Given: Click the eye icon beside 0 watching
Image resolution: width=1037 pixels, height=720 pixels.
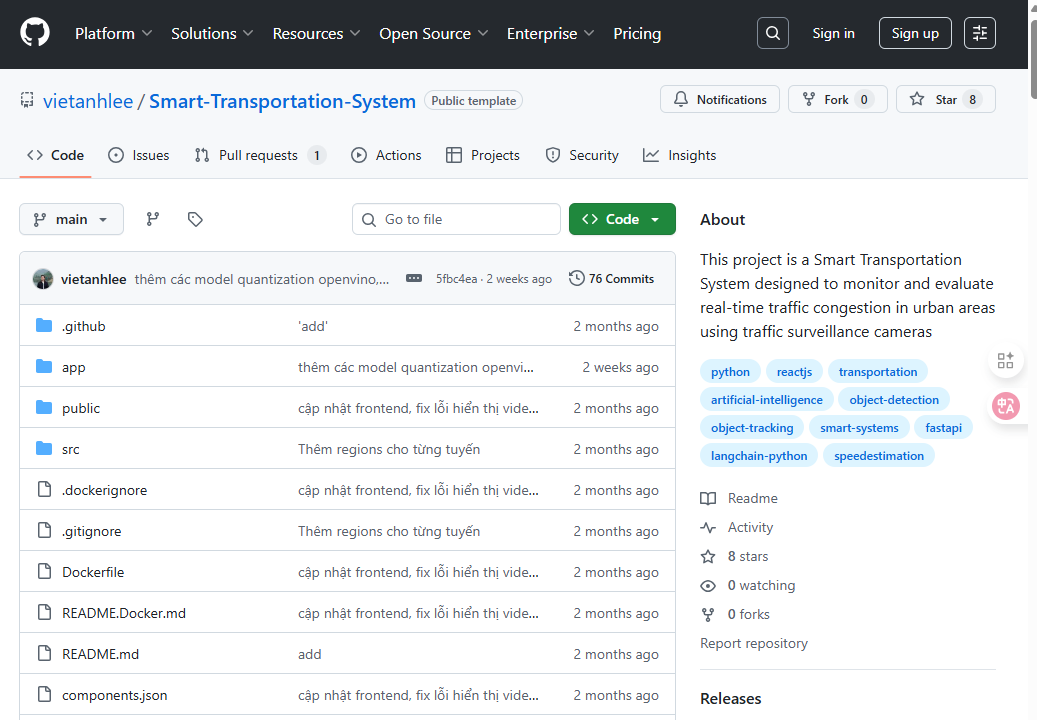Looking at the screenshot, I should [x=708, y=586].
